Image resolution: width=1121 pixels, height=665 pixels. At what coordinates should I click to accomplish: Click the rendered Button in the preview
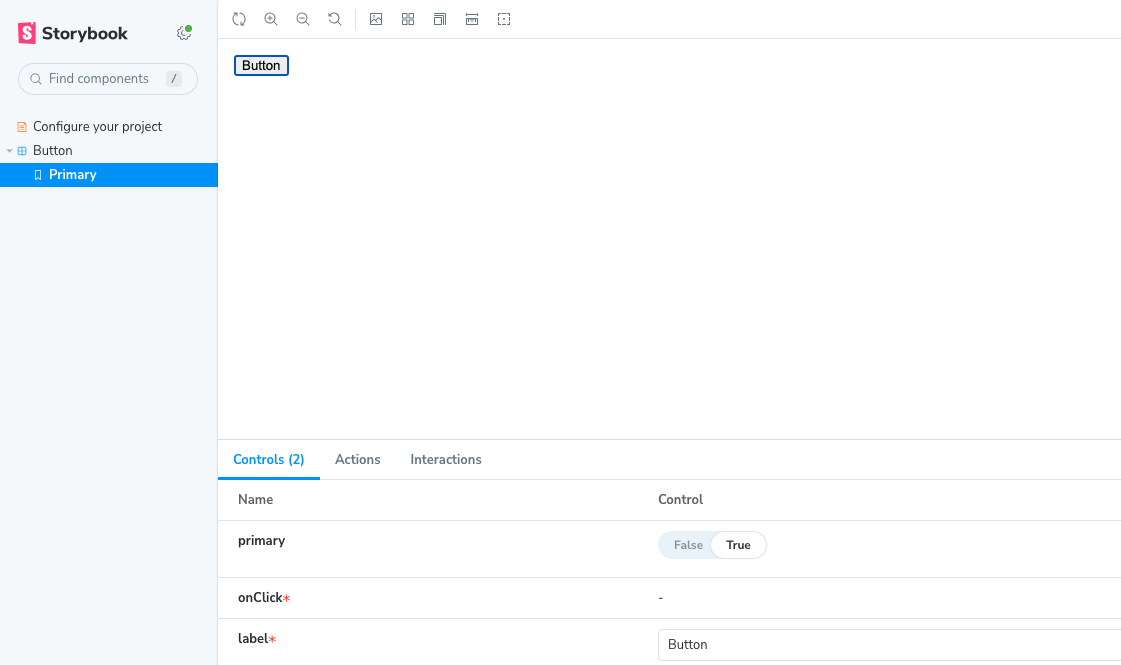(x=261, y=66)
